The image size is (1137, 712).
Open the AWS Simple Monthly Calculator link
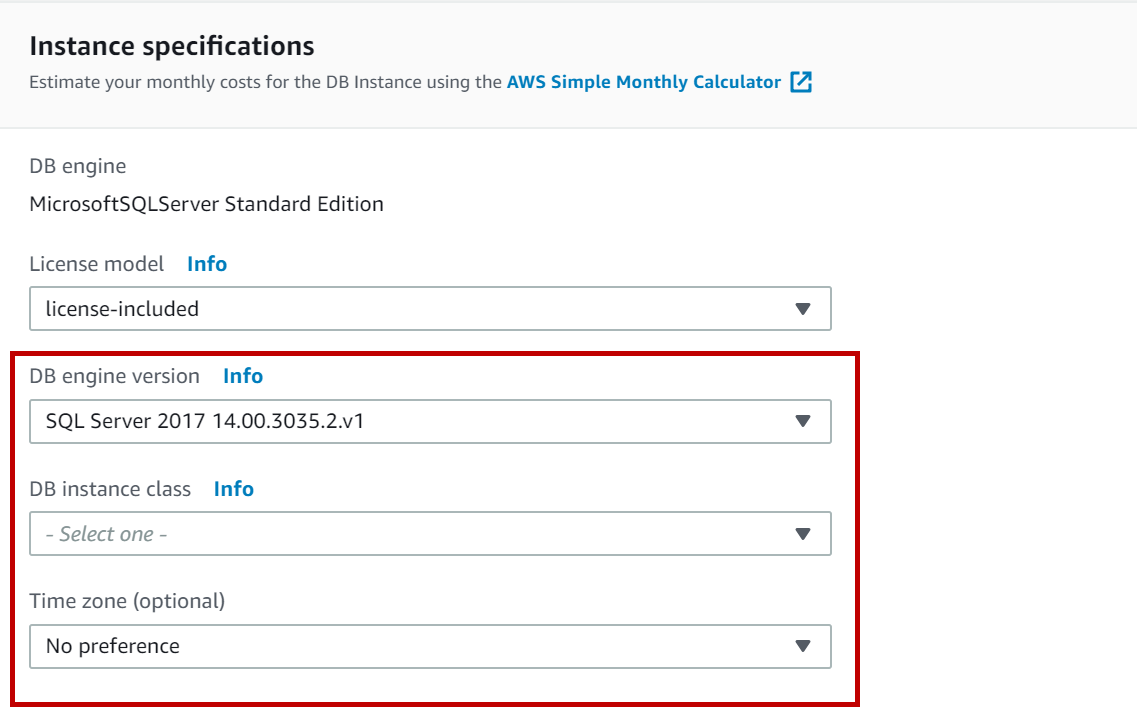point(643,83)
